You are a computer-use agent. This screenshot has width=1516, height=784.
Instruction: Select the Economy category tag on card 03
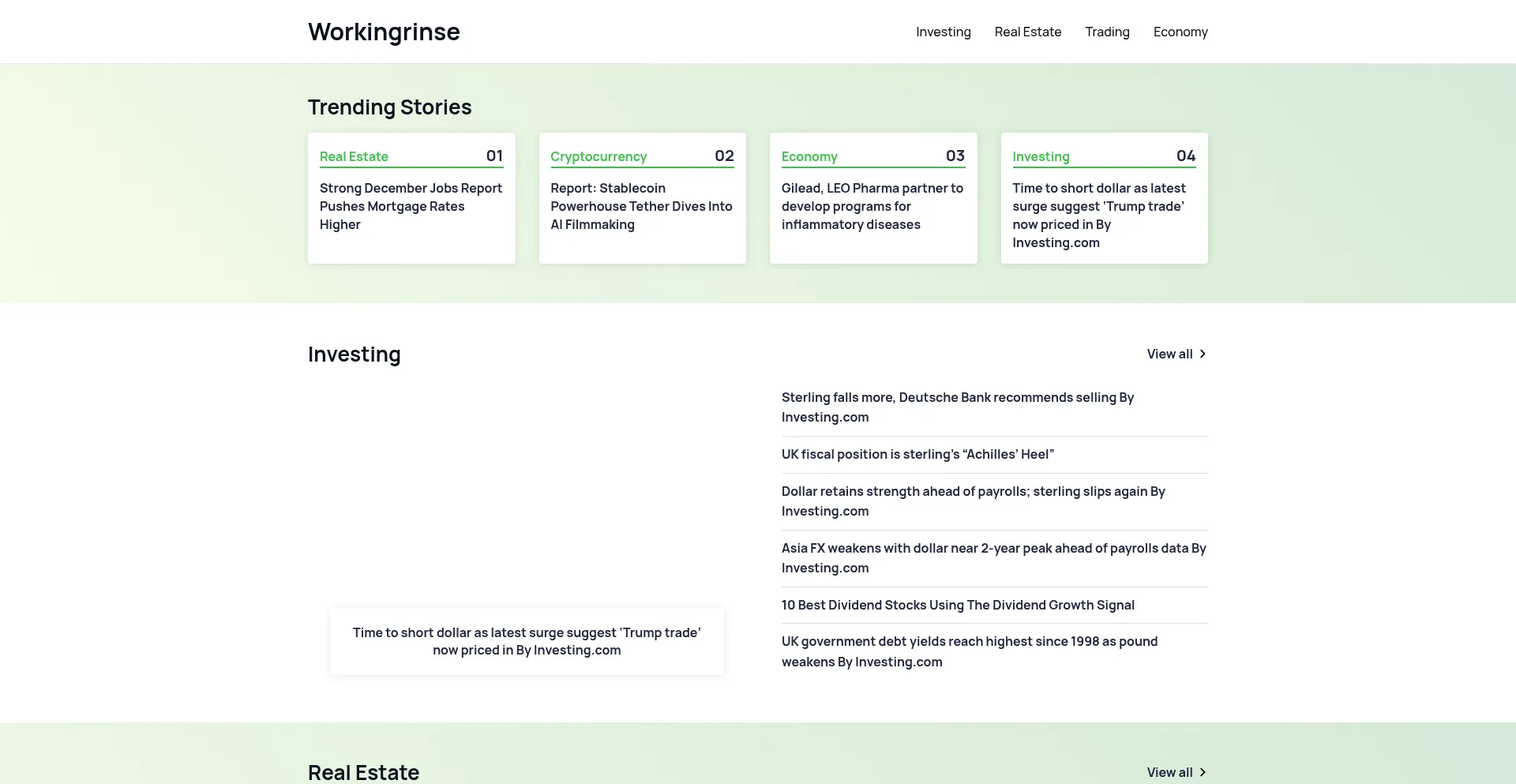click(x=809, y=156)
